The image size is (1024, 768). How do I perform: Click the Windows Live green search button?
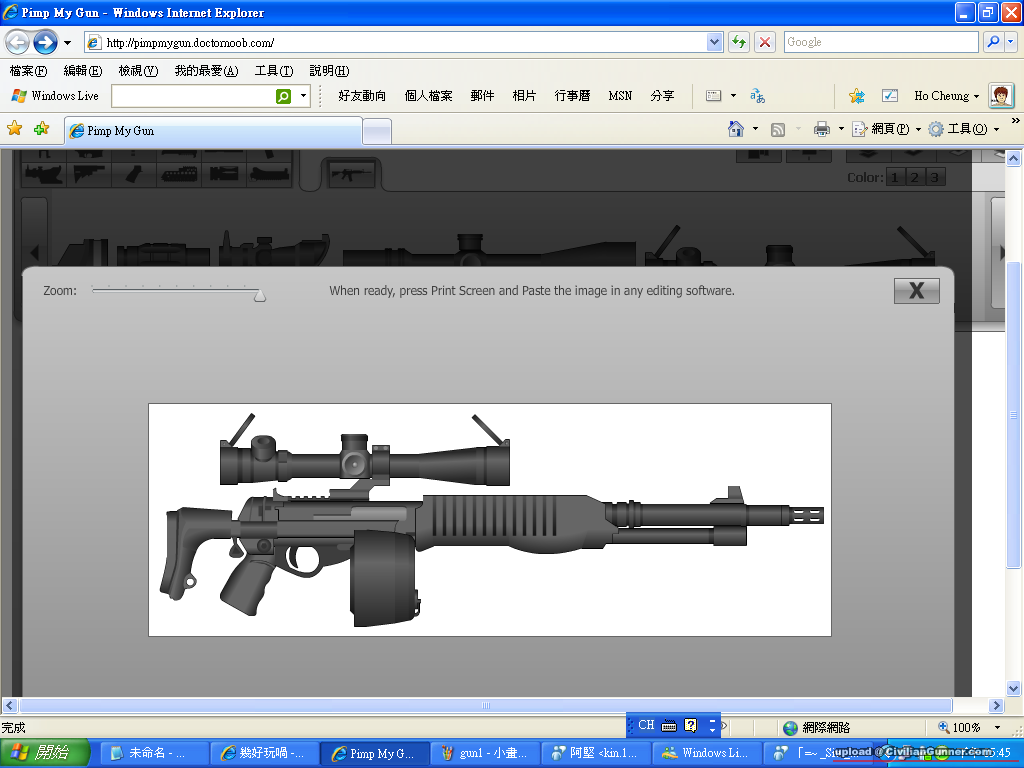click(x=284, y=96)
